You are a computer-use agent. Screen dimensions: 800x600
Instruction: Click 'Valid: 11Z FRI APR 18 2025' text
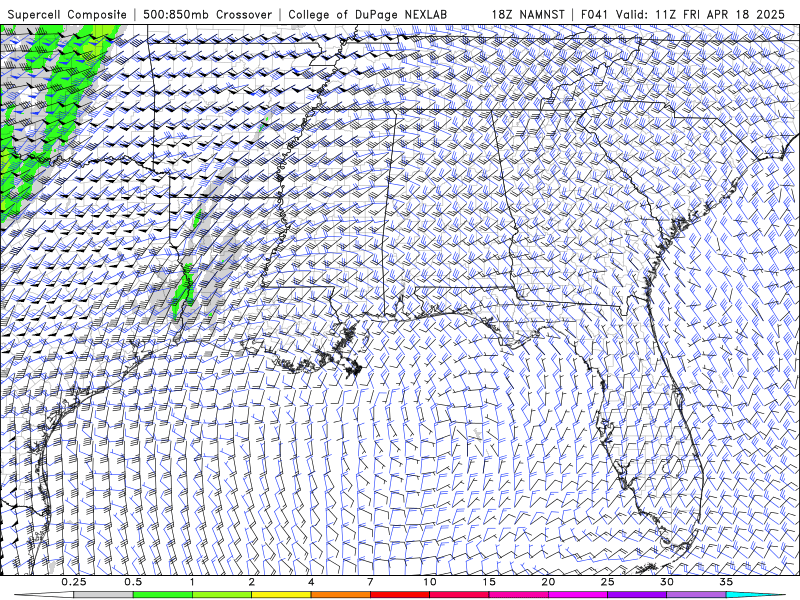coord(700,15)
